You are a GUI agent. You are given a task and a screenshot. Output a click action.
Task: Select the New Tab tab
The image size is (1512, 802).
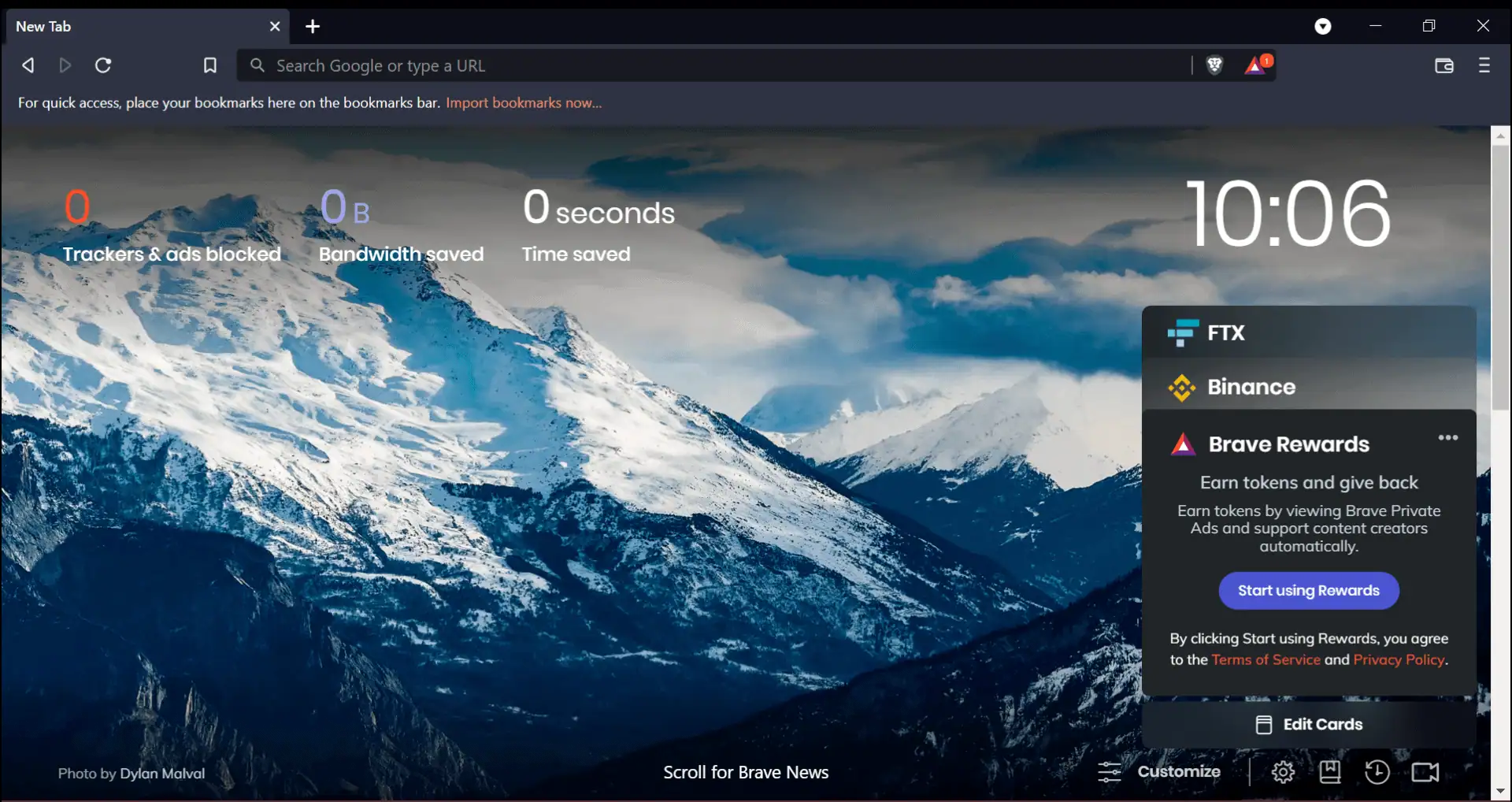click(147, 26)
